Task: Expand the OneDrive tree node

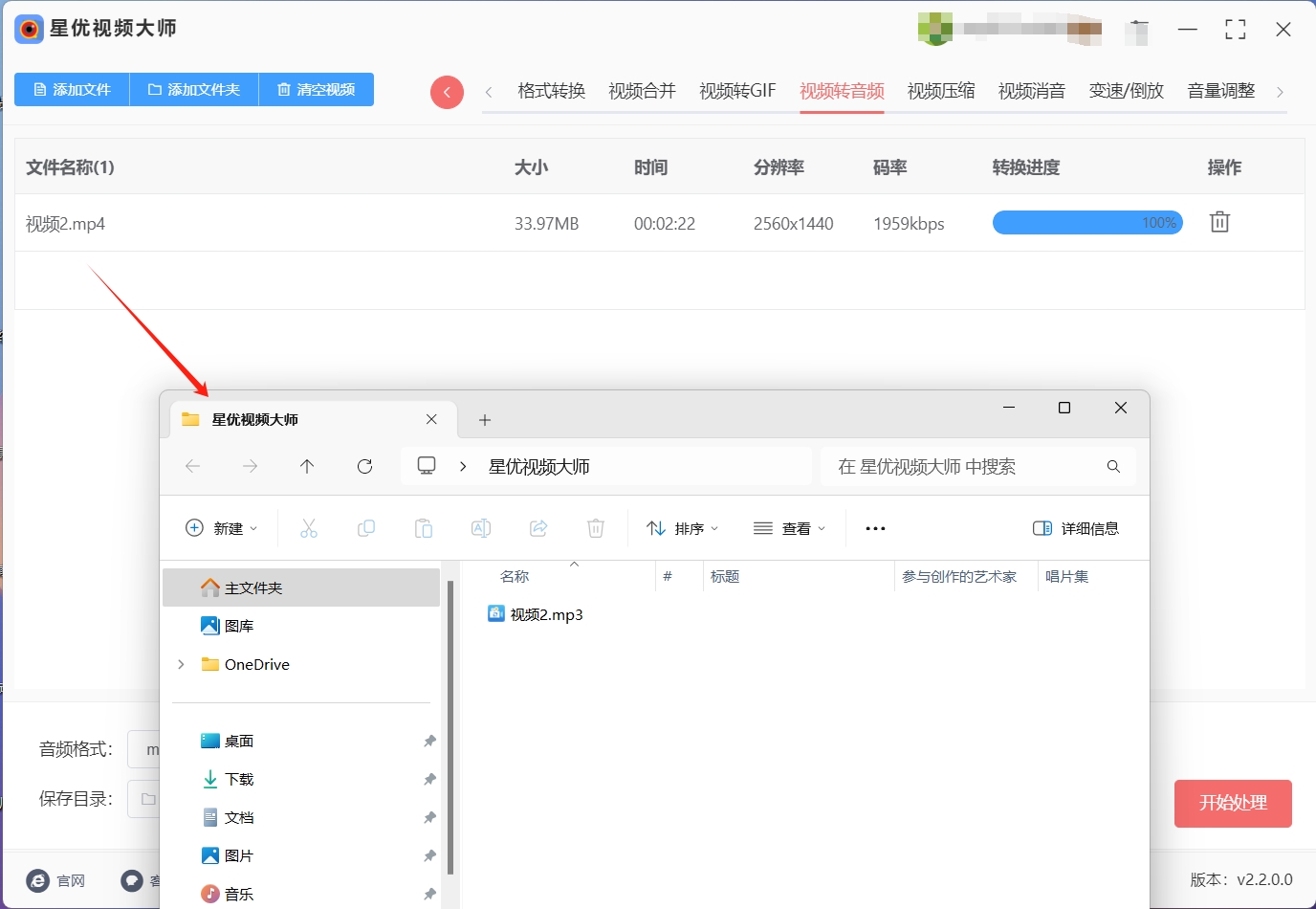Action: [181, 664]
